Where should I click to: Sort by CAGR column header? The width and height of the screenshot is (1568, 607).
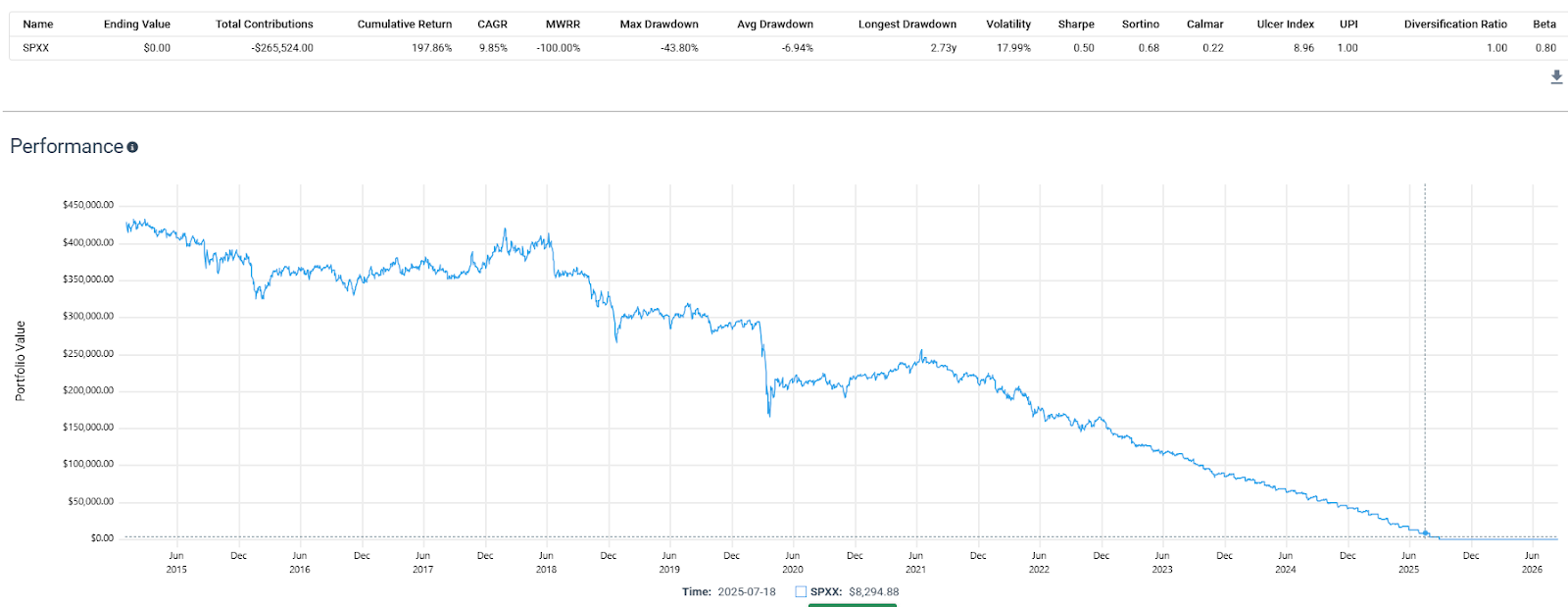pyautogui.click(x=492, y=25)
